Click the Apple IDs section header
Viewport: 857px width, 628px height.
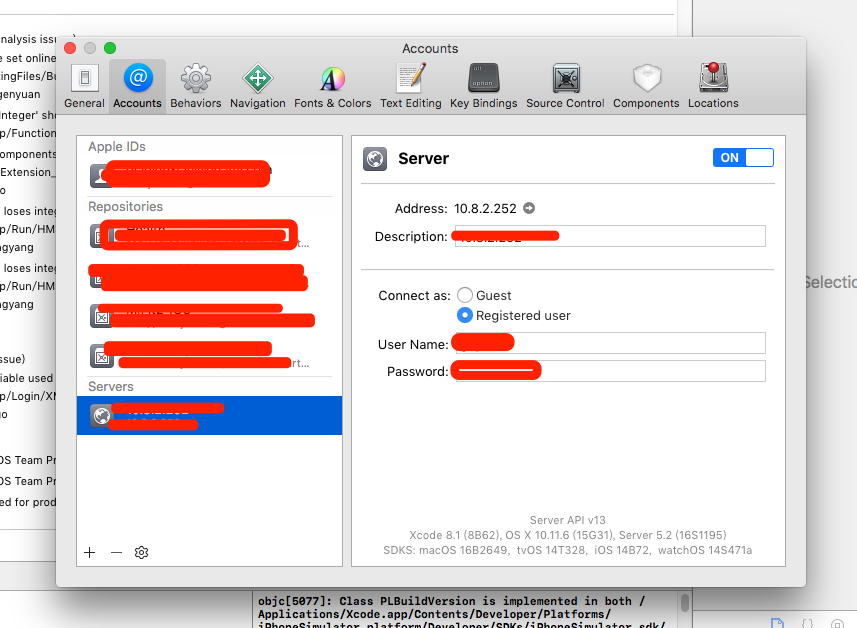click(117, 146)
